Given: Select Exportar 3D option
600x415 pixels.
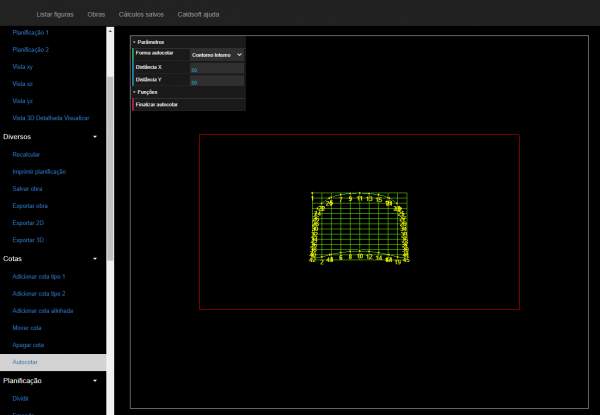Looking at the screenshot, I should coord(28,240).
